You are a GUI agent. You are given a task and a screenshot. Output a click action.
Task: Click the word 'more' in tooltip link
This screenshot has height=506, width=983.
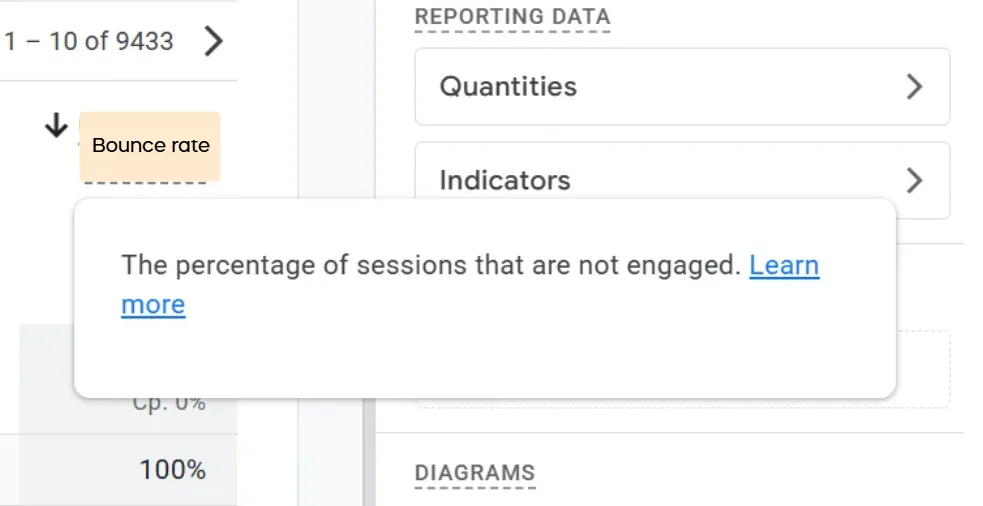[153, 305]
